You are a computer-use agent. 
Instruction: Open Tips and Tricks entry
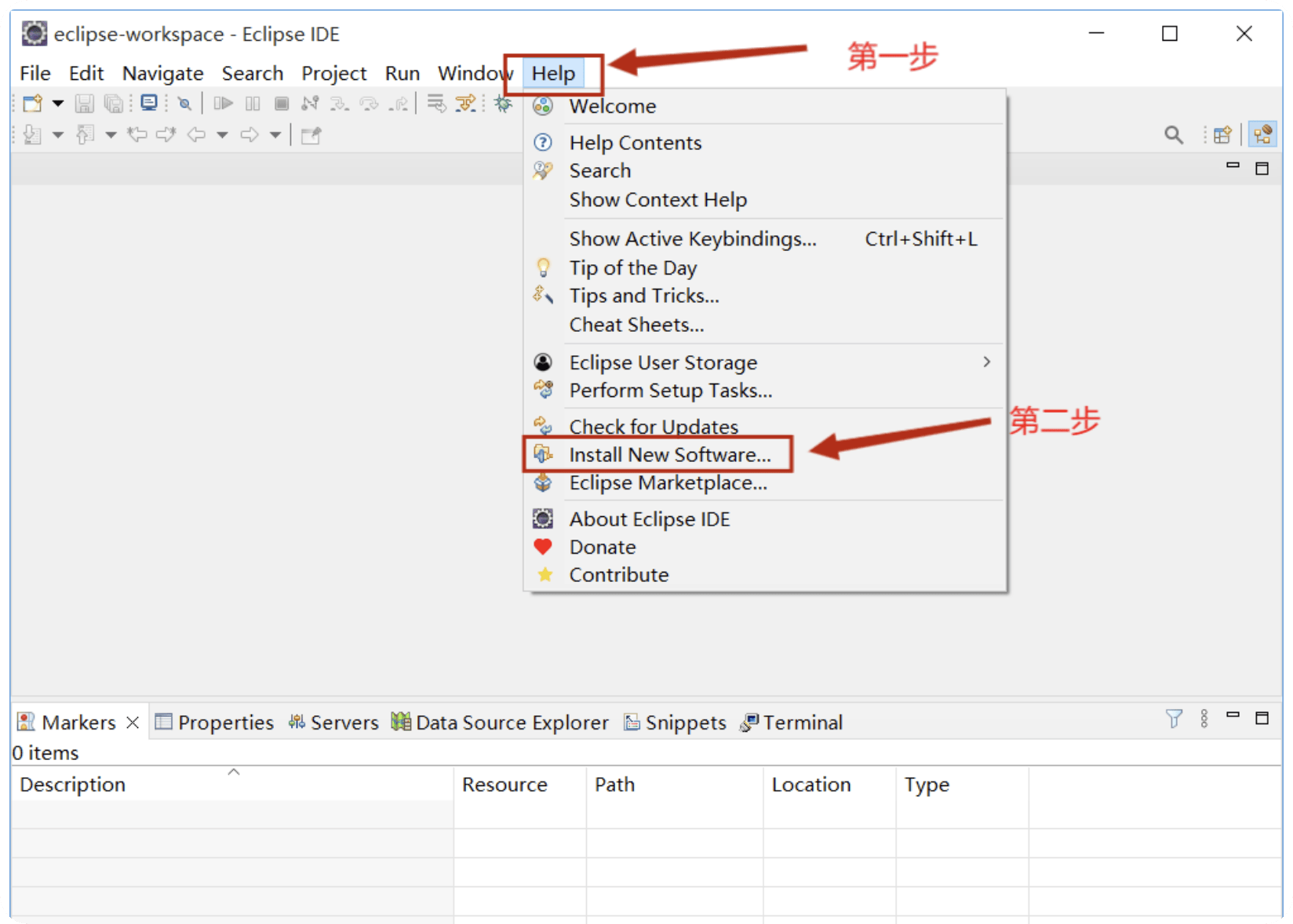(765, 296)
